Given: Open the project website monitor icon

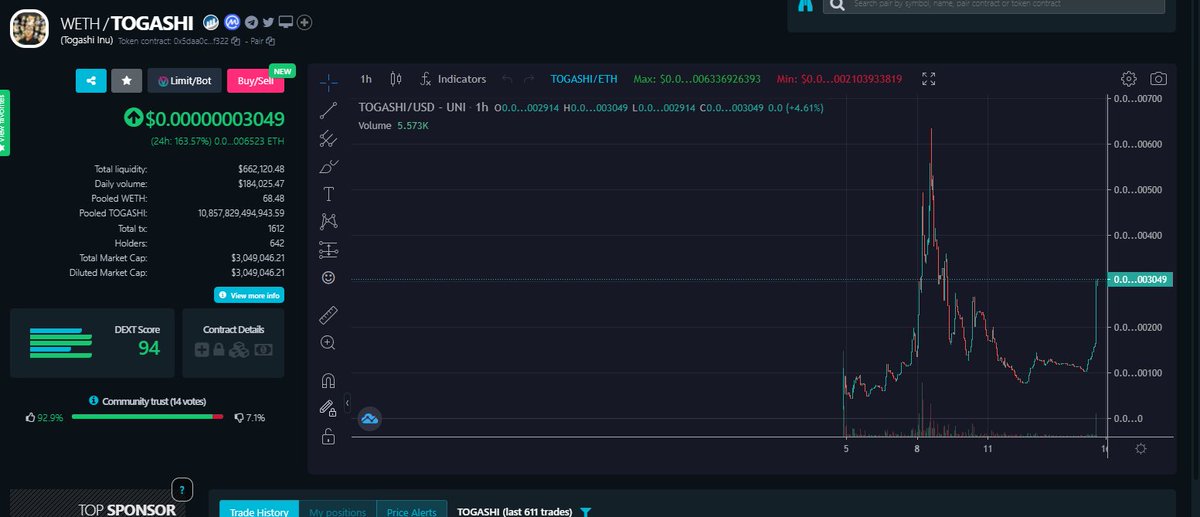Looking at the screenshot, I should coord(286,22).
